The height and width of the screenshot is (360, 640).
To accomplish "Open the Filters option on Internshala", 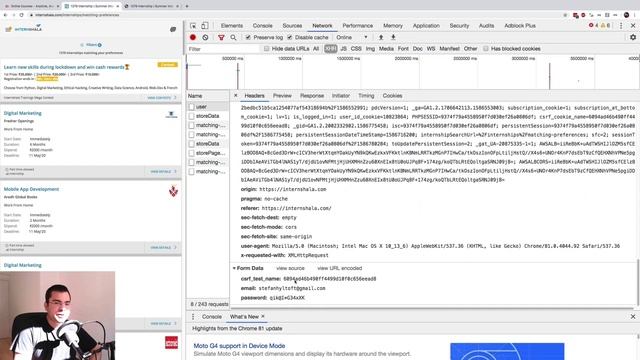I will coord(91,45).
